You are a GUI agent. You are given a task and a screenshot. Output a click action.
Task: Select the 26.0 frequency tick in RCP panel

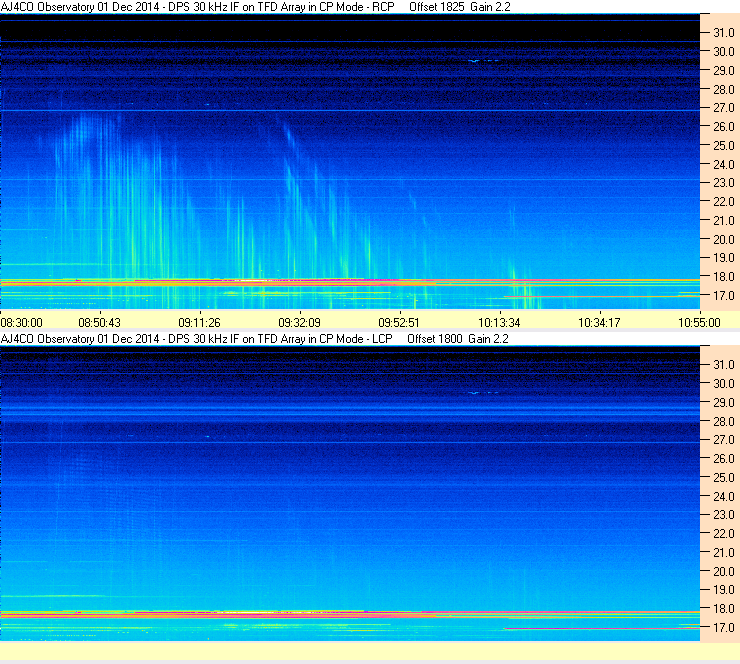click(x=723, y=126)
